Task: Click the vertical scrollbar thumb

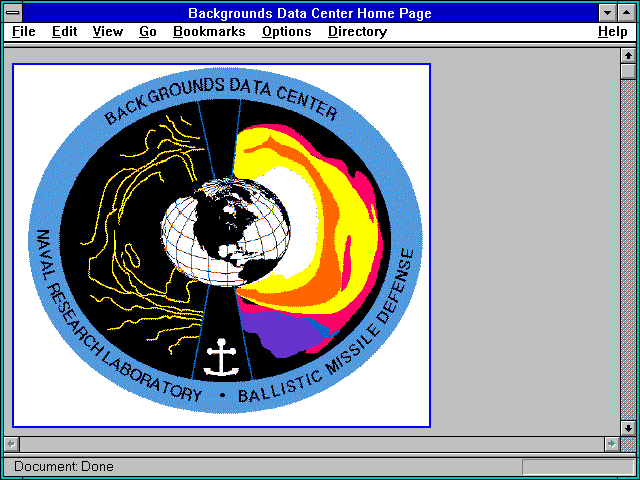Action: tap(628, 71)
